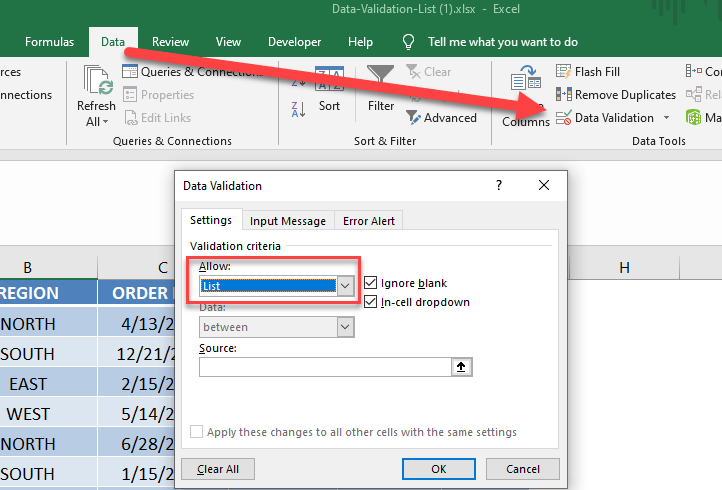Open Queries & Connections pane

coord(192,72)
